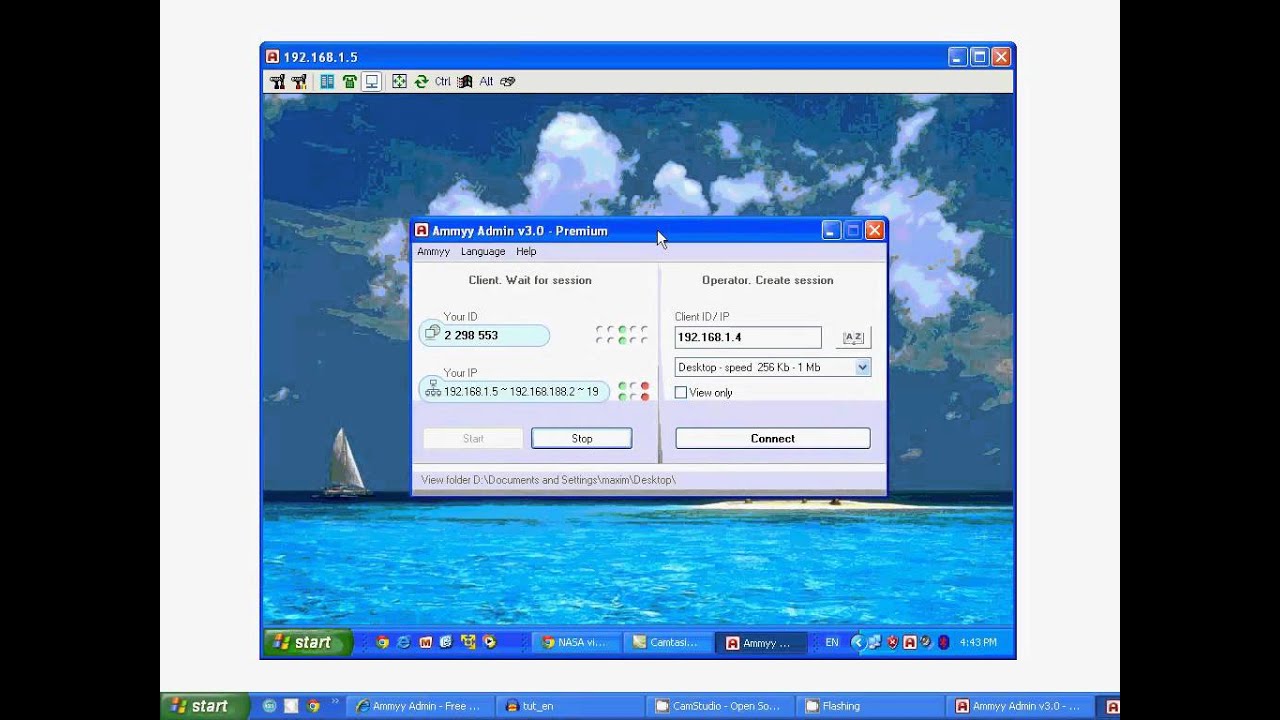Switch to Flashing taskbar button
Screen dimensions: 1280x720
(870, 706)
